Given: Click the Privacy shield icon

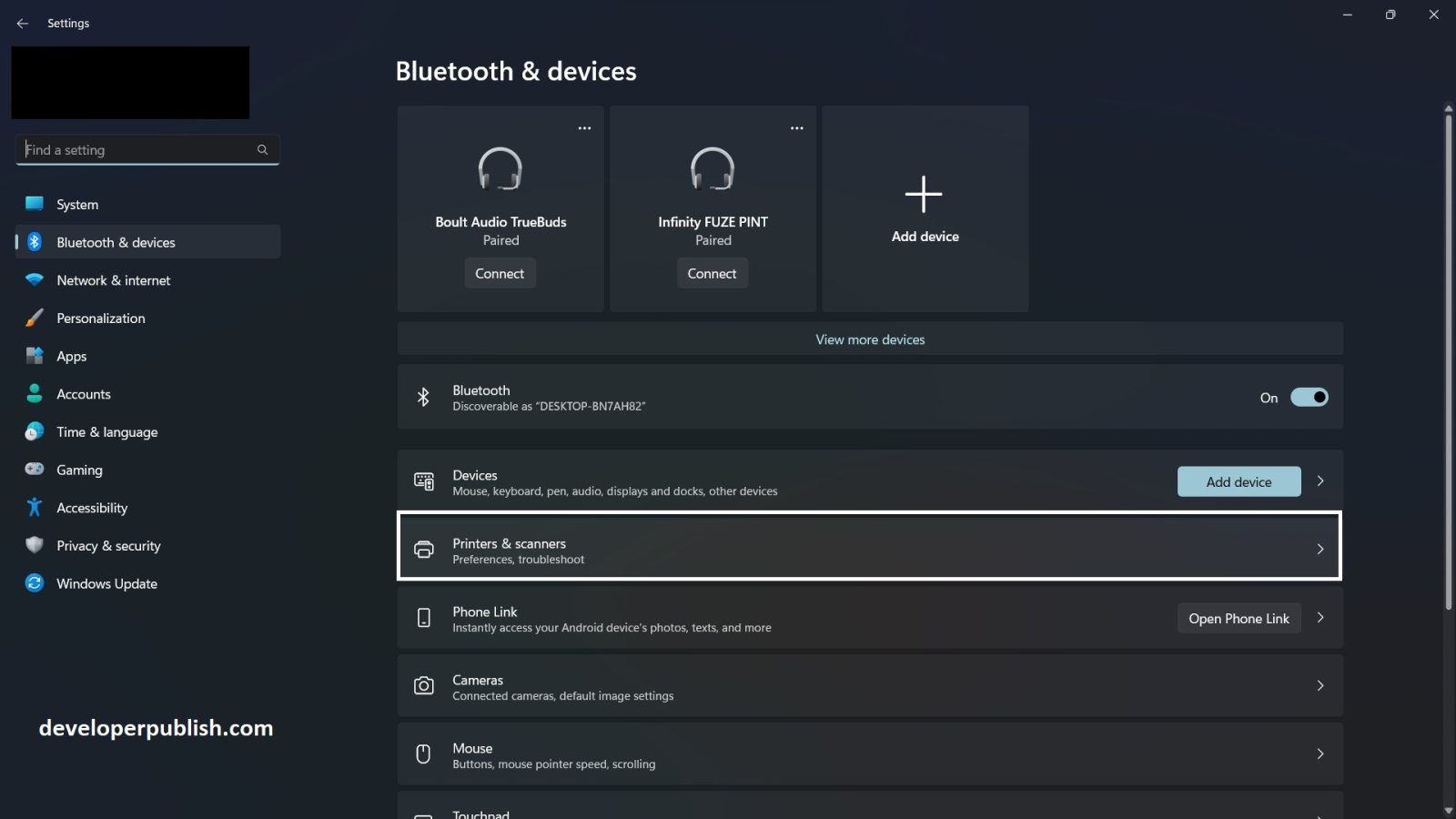Looking at the screenshot, I should click(x=35, y=545).
